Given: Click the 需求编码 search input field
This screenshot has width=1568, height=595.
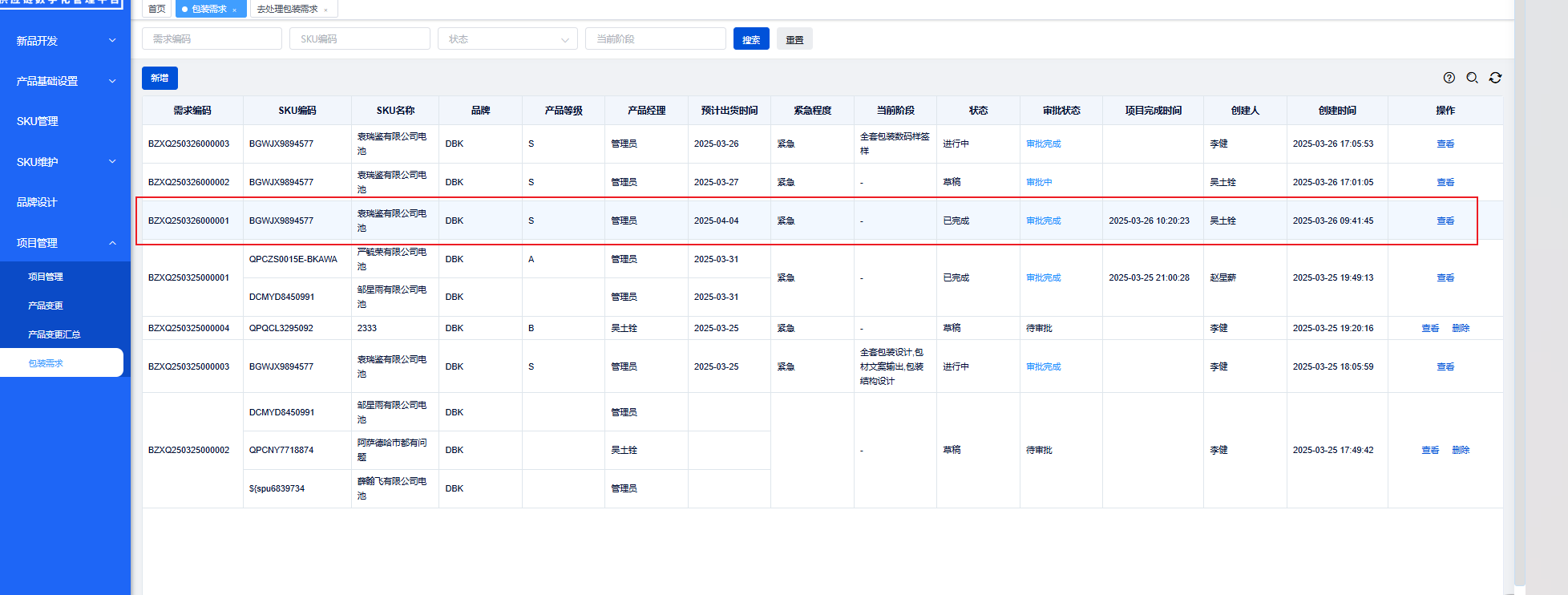Looking at the screenshot, I should pyautogui.click(x=212, y=39).
